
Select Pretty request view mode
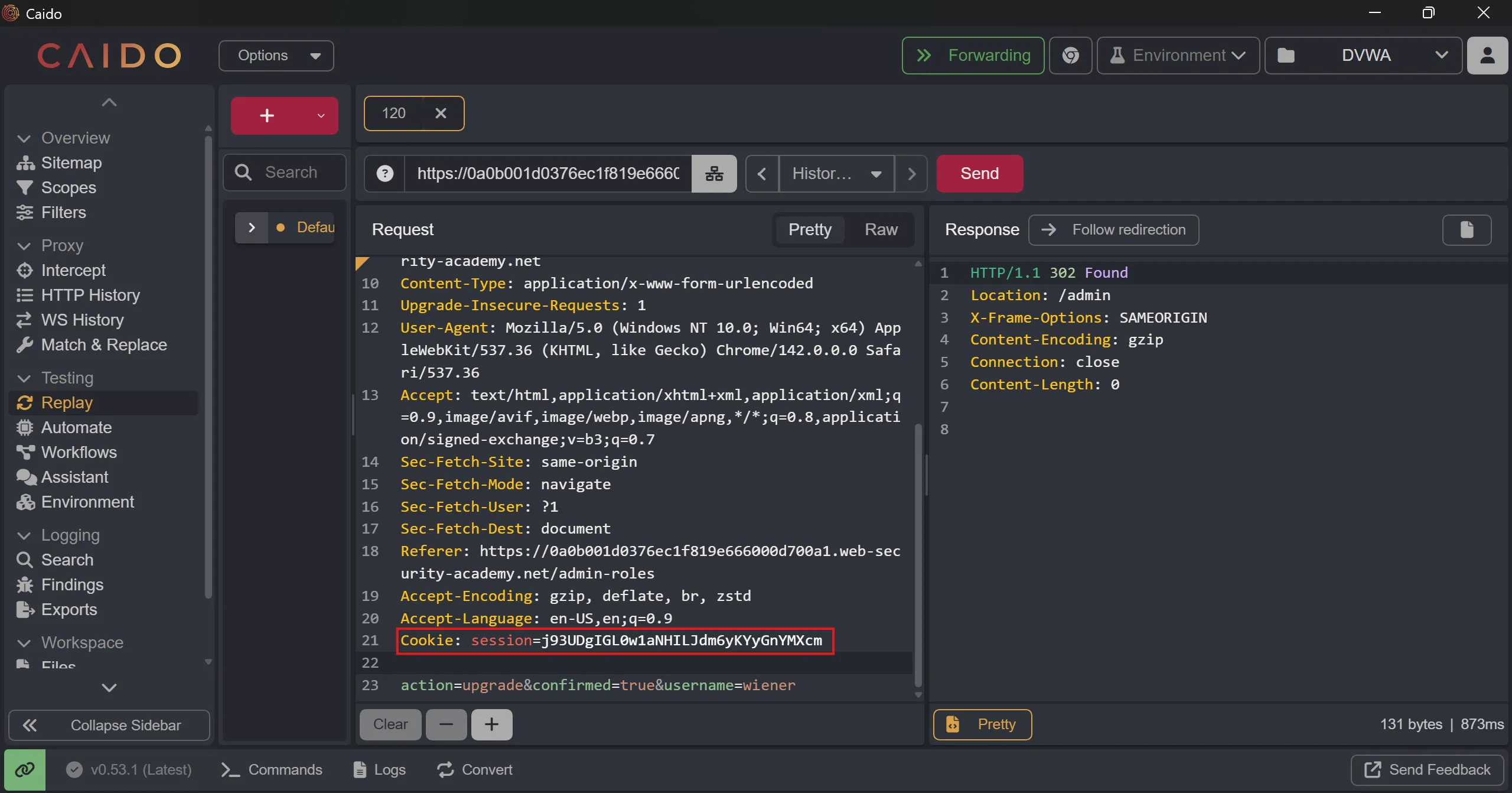pos(809,229)
